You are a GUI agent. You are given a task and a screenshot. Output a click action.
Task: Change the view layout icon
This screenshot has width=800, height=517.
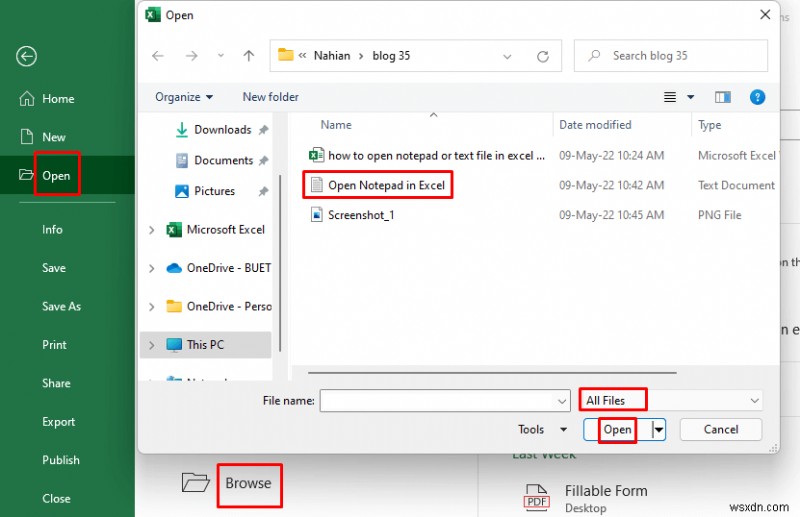(x=670, y=97)
